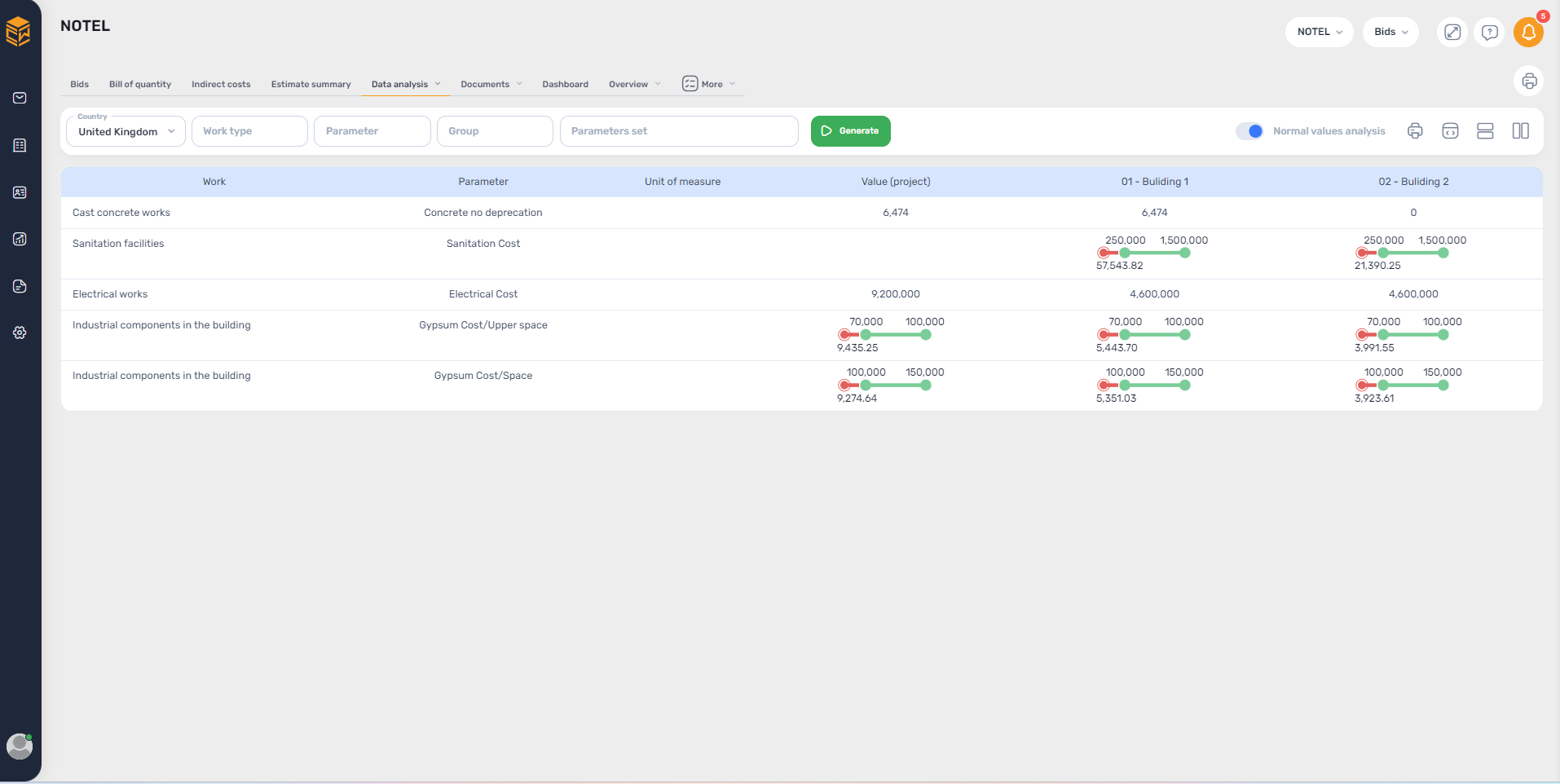Viewport: 1560px width, 784px height.
Task: Open the external-link expand icon in header
Action: tap(1452, 32)
